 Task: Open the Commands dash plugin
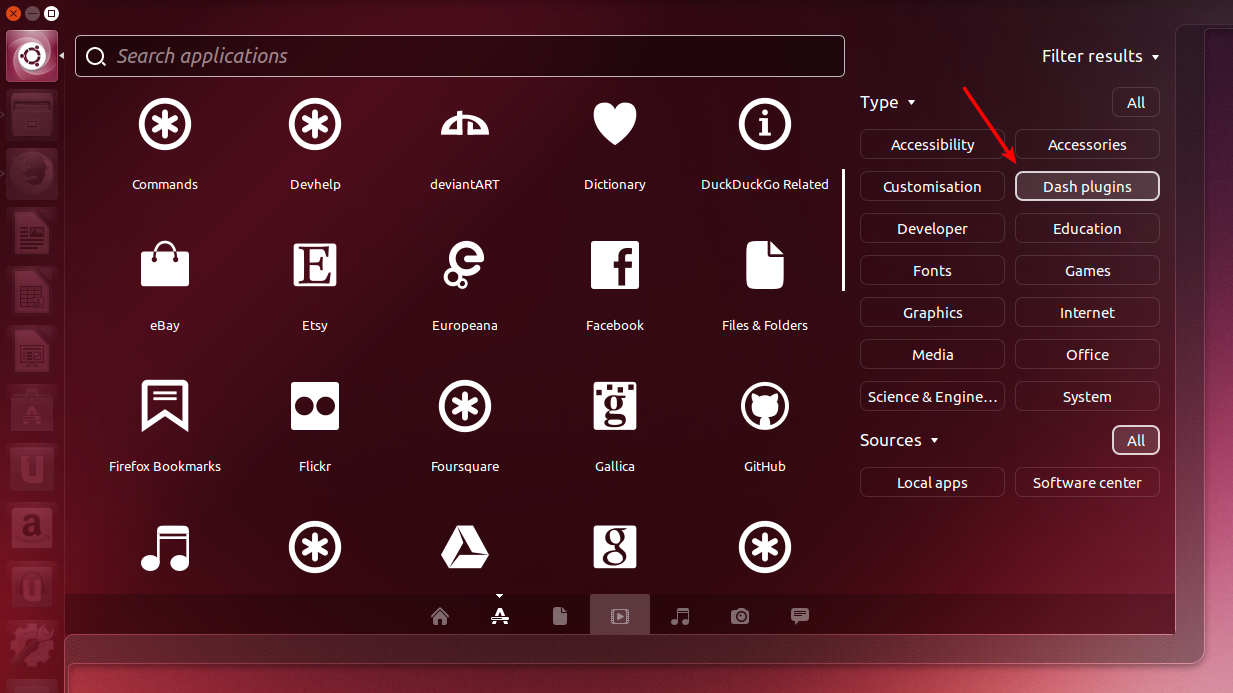click(x=165, y=124)
